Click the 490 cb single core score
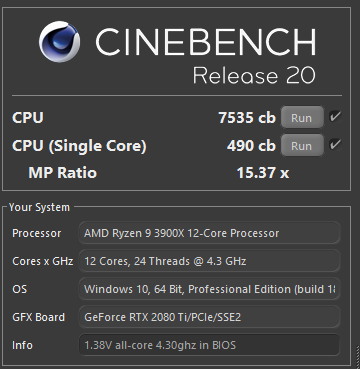 (x=251, y=146)
